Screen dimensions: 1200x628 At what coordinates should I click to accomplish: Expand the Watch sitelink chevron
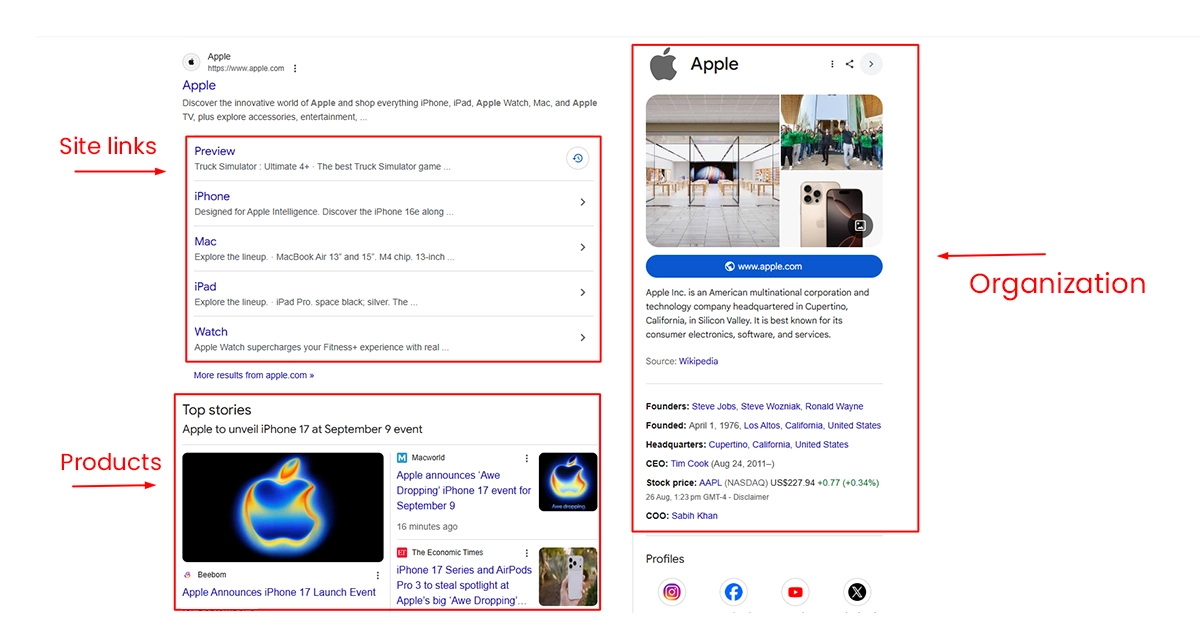[583, 338]
